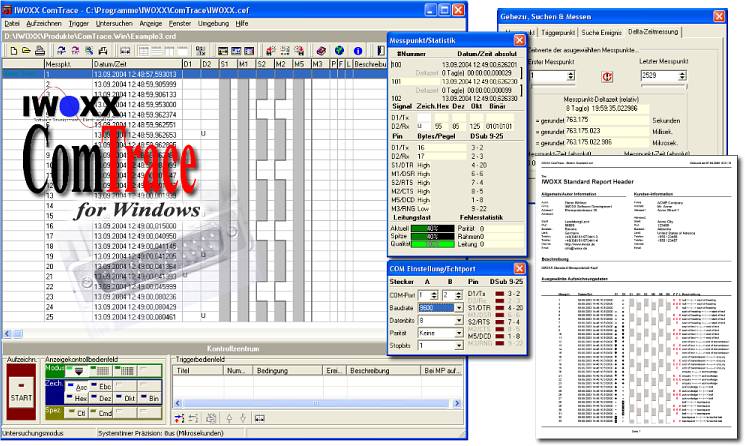
Task: Open the Datenbits dropdown
Action: coord(458,321)
